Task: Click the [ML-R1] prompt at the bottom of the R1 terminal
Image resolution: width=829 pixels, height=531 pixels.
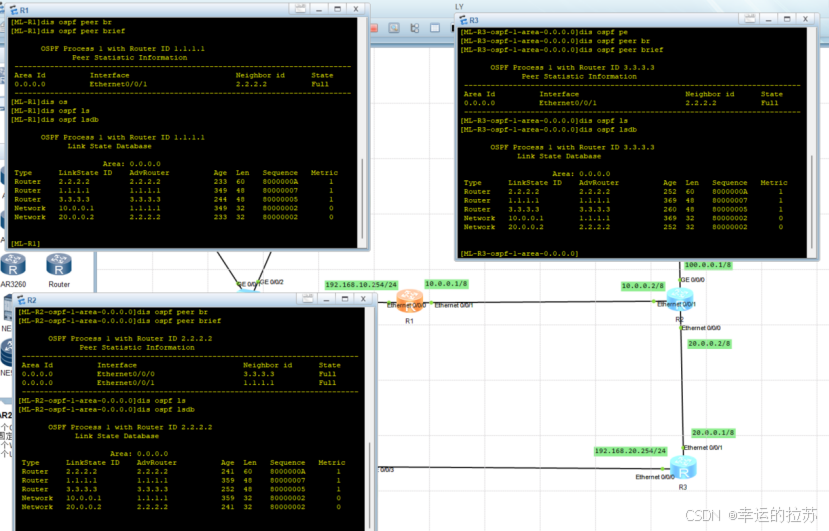Action: [x=25, y=243]
